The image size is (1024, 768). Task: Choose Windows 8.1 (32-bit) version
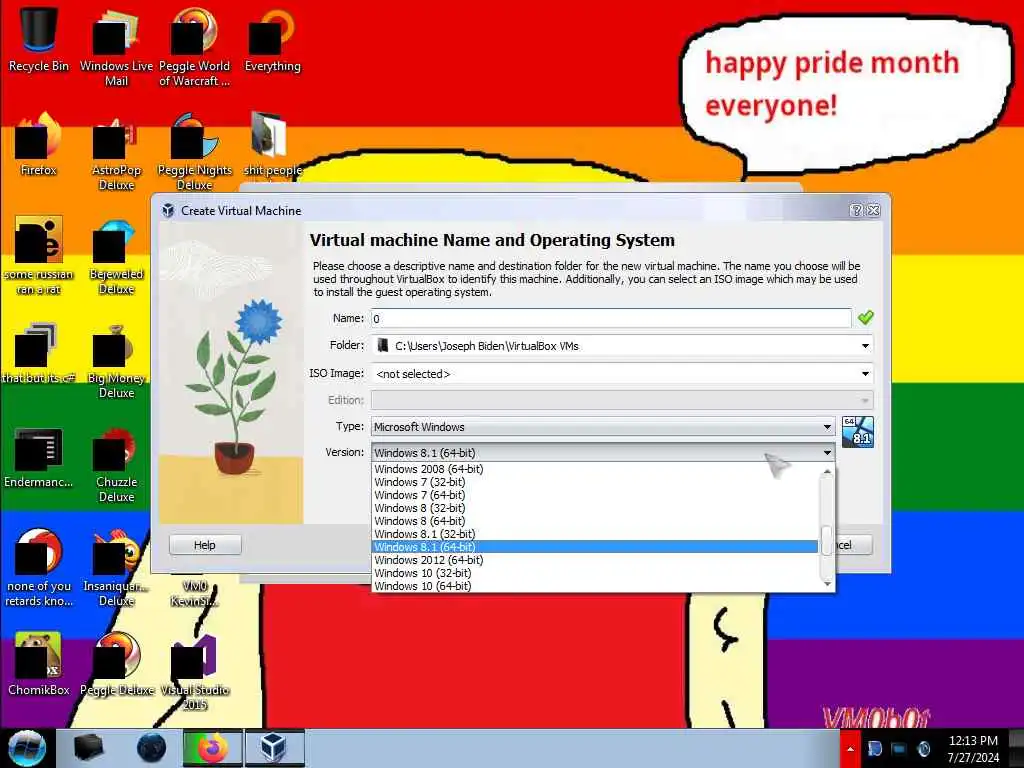[x=595, y=534]
